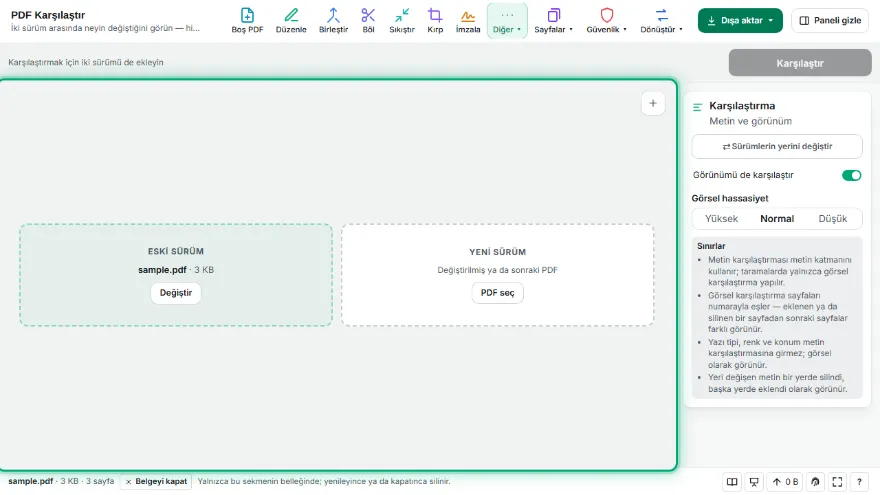Viewport: 880px width, 495px height.
Task: Open the Sıkıştır compress tool
Action: [x=402, y=21]
